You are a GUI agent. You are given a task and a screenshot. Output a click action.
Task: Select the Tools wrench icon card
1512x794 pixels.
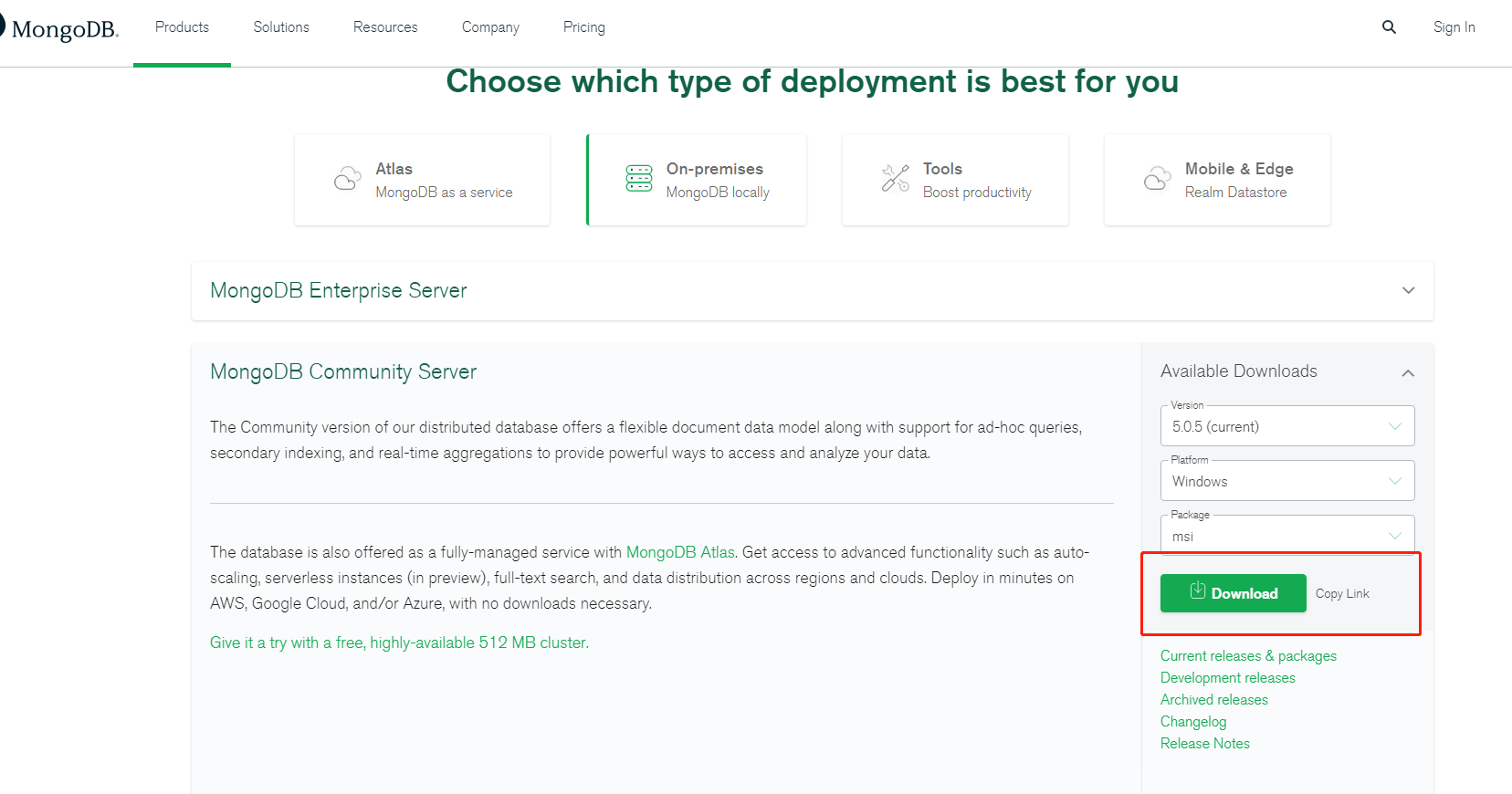coord(955,180)
